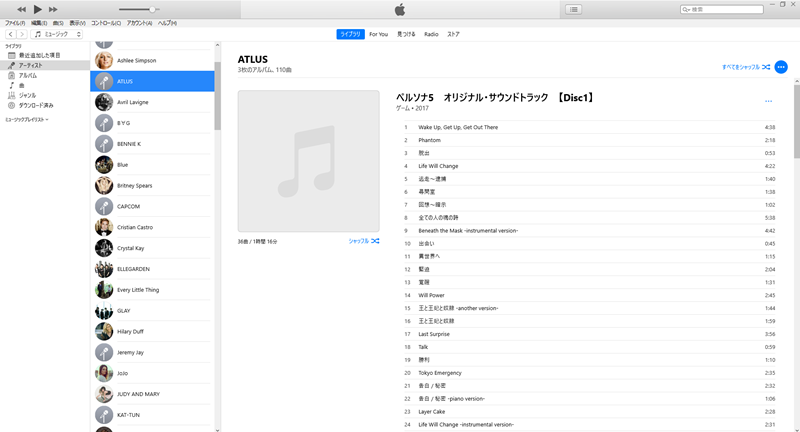800x432 pixels.
Task: Switch to the 見つける tab
Action: [x=406, y=34]
